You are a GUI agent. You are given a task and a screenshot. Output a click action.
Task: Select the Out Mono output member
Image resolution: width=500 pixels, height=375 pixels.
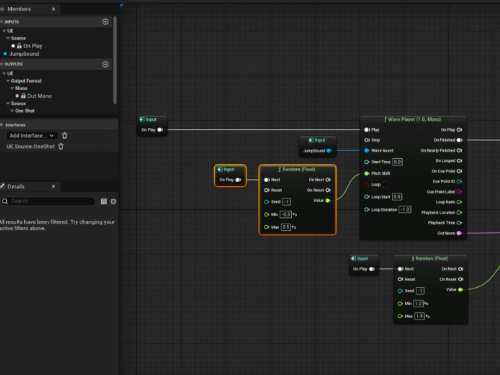coord(39,96)
